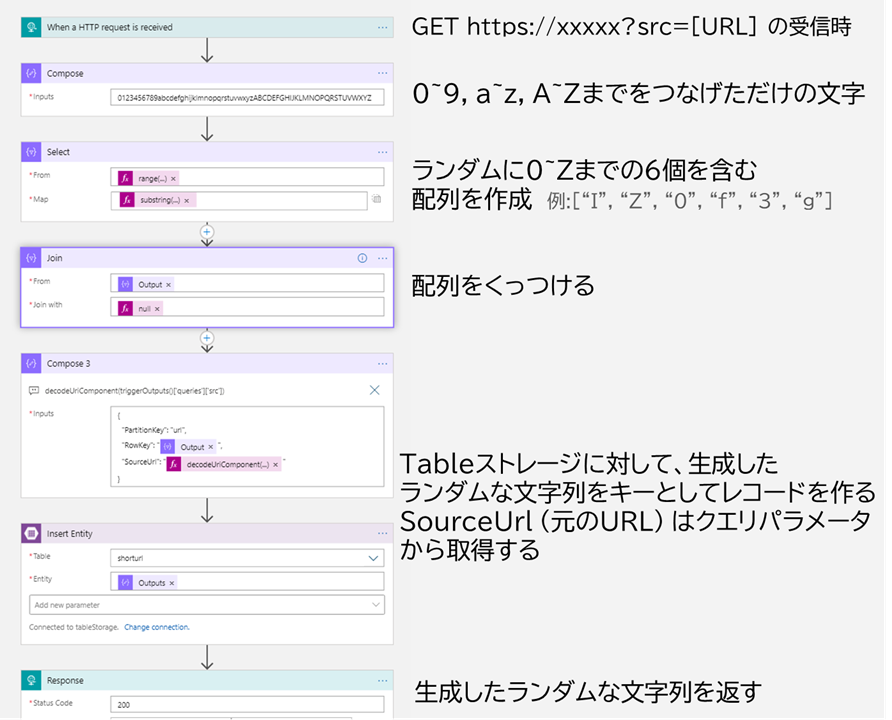The width and height of the screenshot is (892, 720).
Task: Click the Join action icon
Action: click(31, 258)
